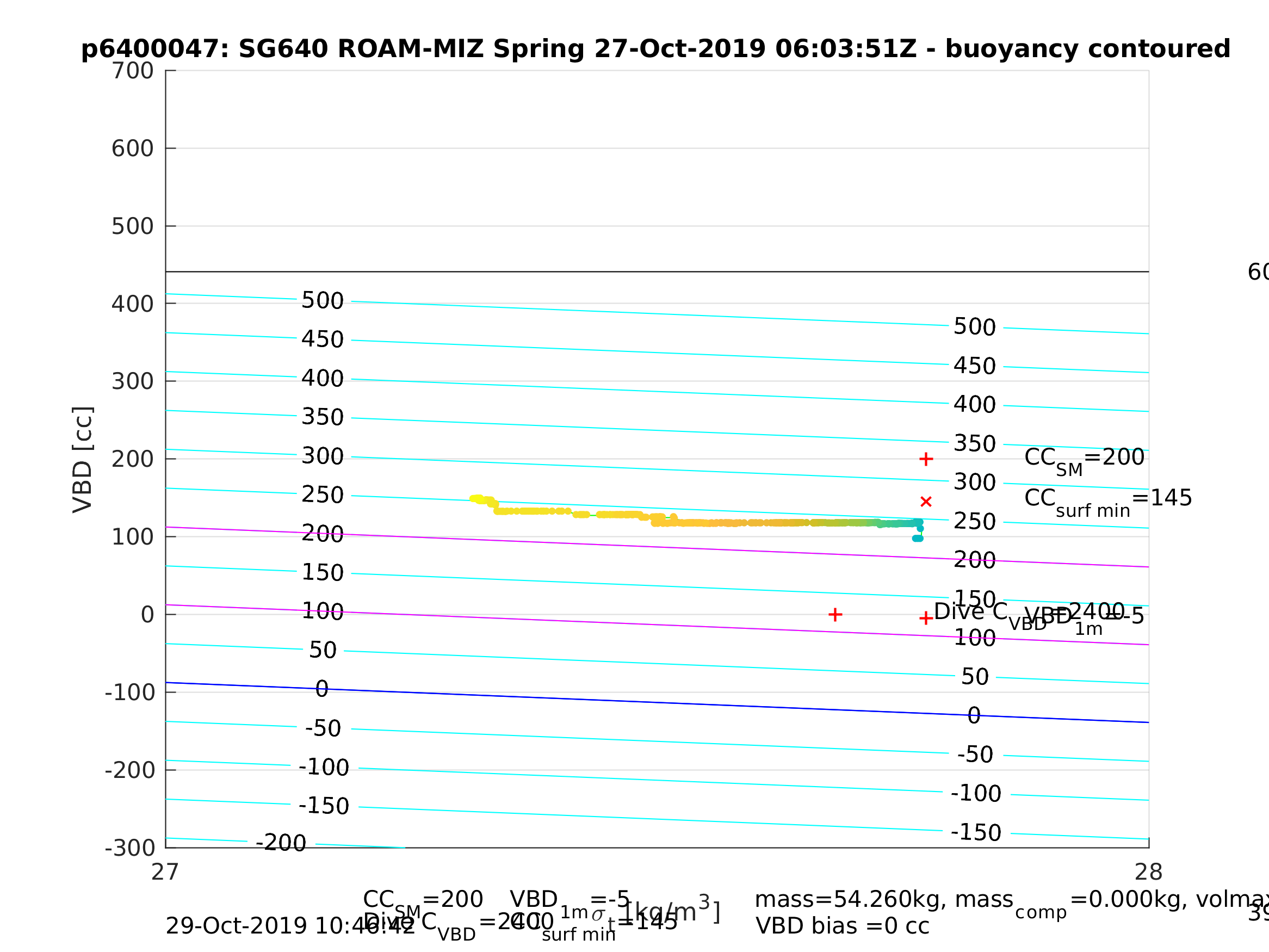Select the 'VBD [cc]' y-axis label
The height and width of the screenshot is (952, 1269).
click(x=83, y=460)
